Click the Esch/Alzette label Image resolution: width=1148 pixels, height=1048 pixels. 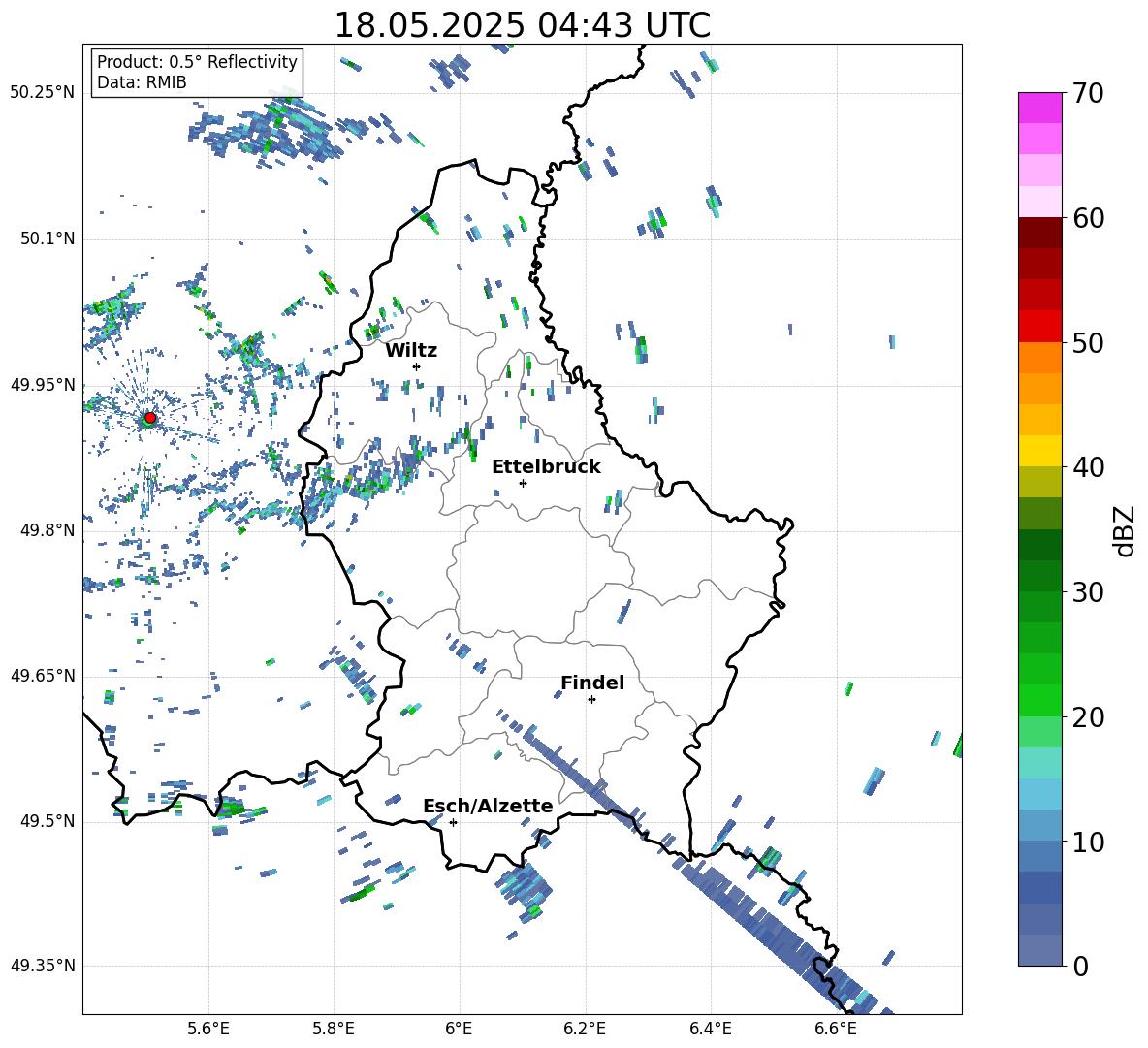click(x=488, y=806)
